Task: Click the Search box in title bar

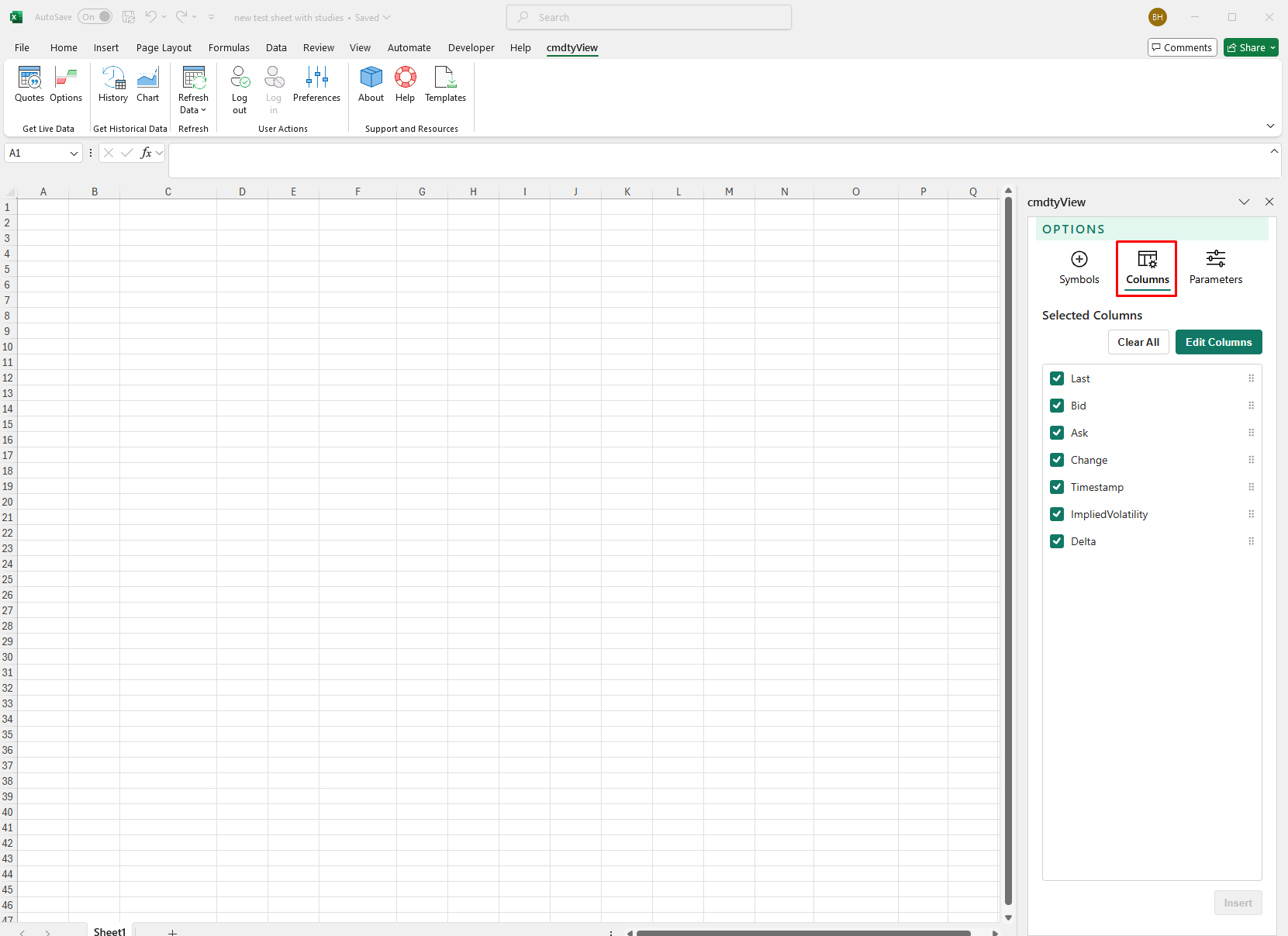Action: click(x=649, y=17)
